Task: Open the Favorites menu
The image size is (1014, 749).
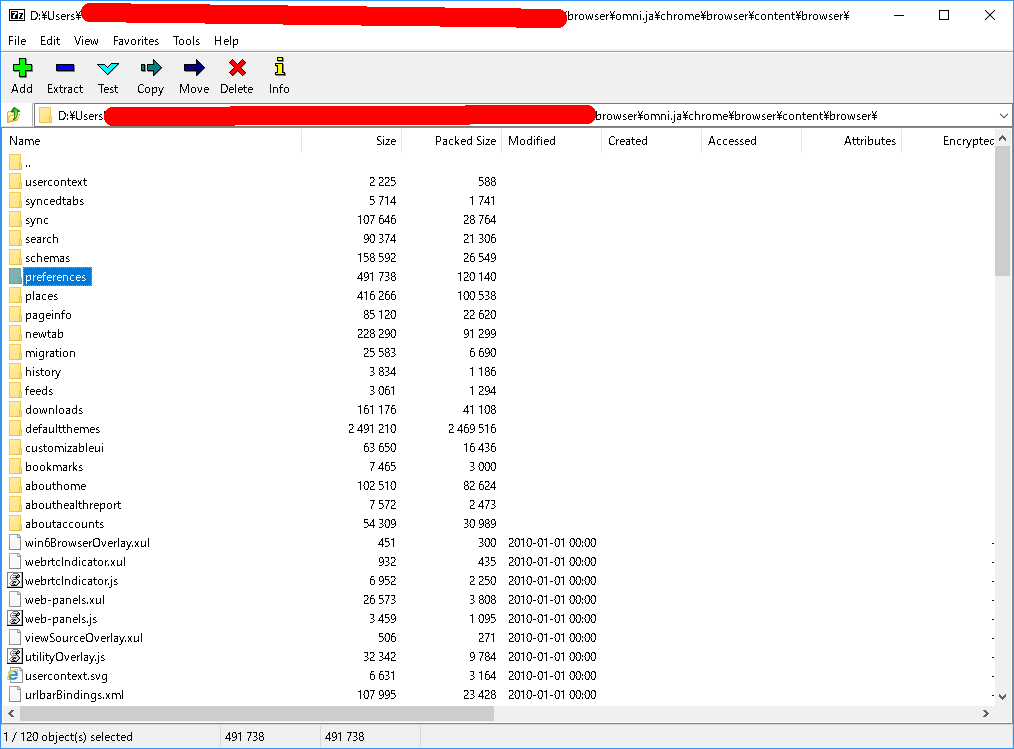Action: [x=136, y=41]
